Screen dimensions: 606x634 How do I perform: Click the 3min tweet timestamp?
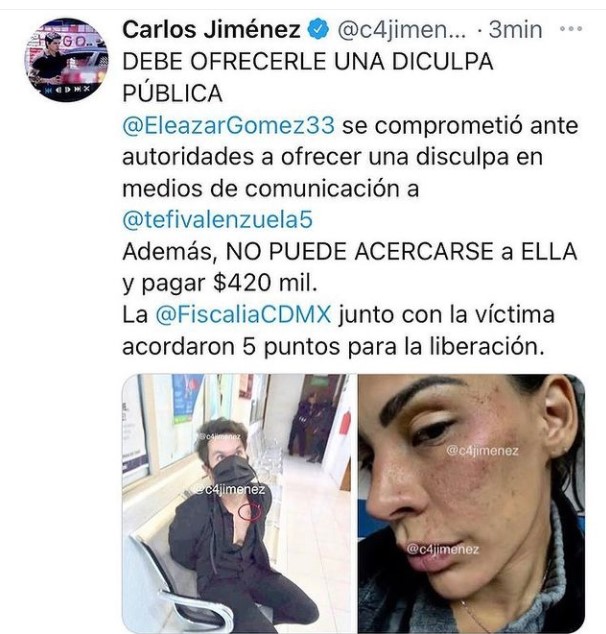tap(515, 30)
